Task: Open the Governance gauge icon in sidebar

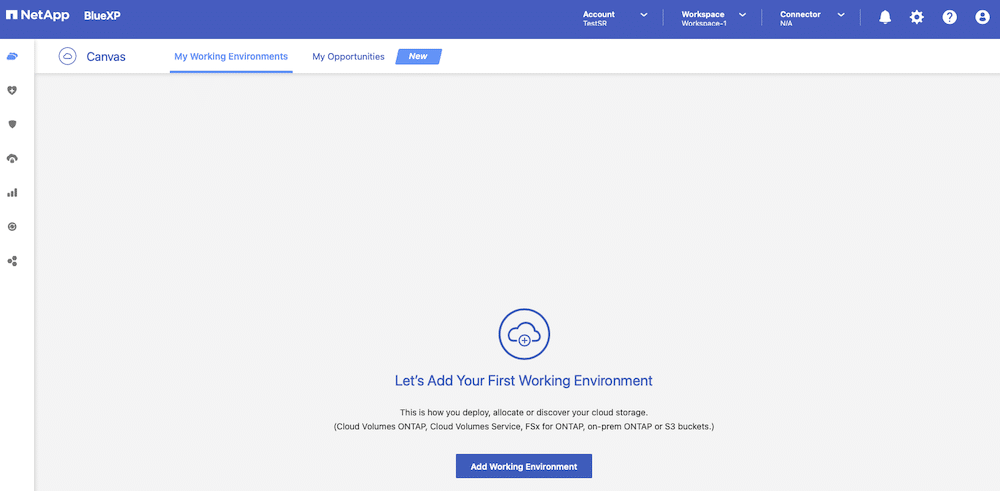Action: tap(12, 158)
